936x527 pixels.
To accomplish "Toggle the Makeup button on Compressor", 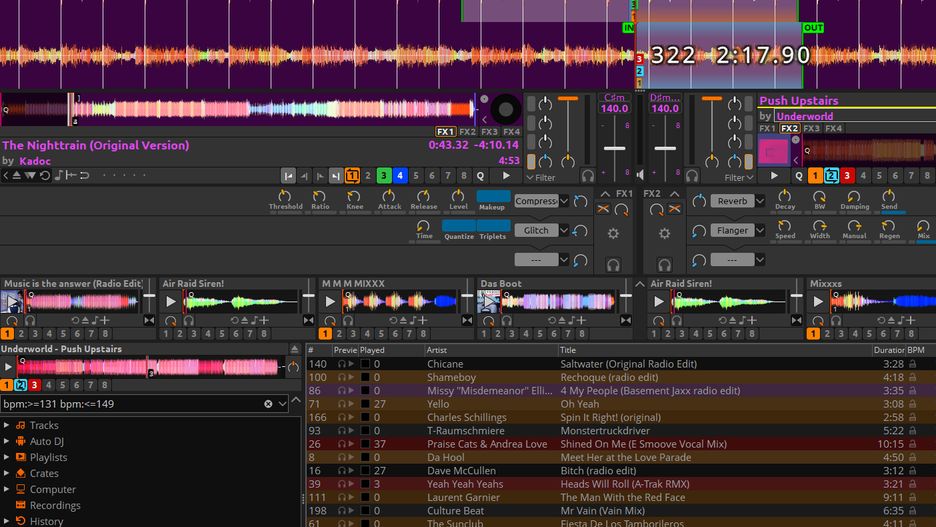I will tap(492, 196).
